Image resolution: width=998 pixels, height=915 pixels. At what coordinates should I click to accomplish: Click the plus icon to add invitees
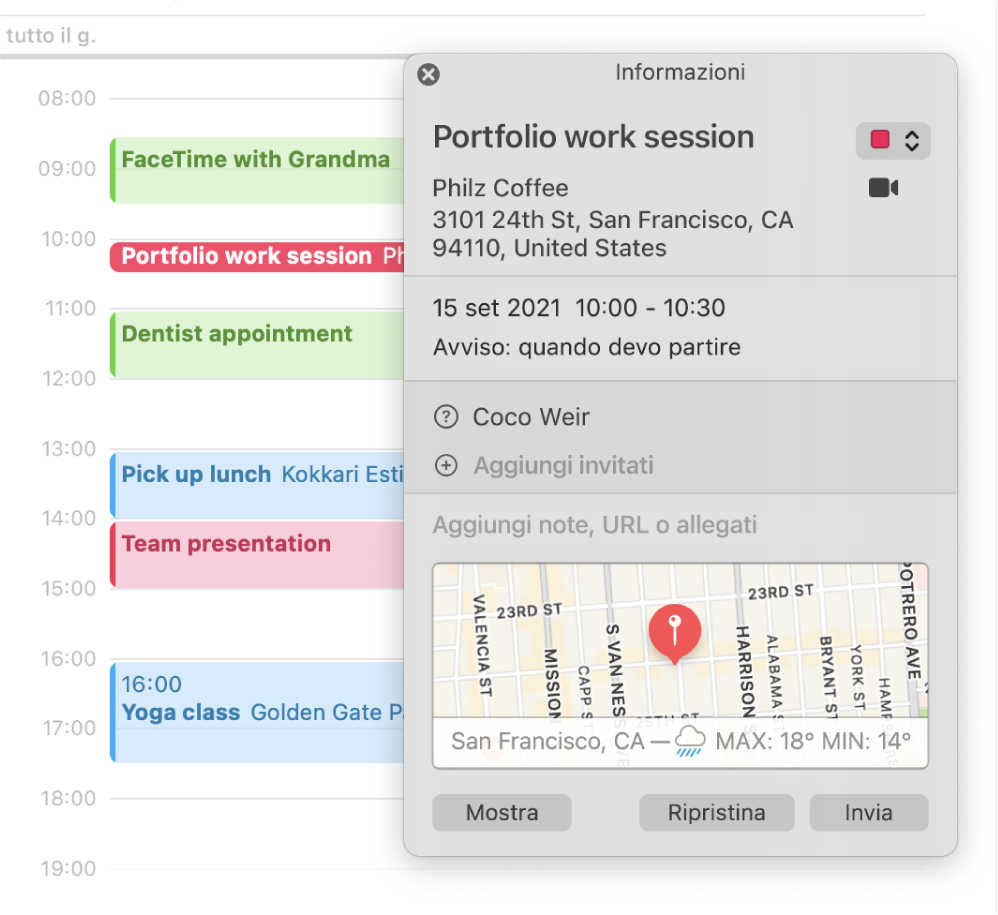pos(446,466)
